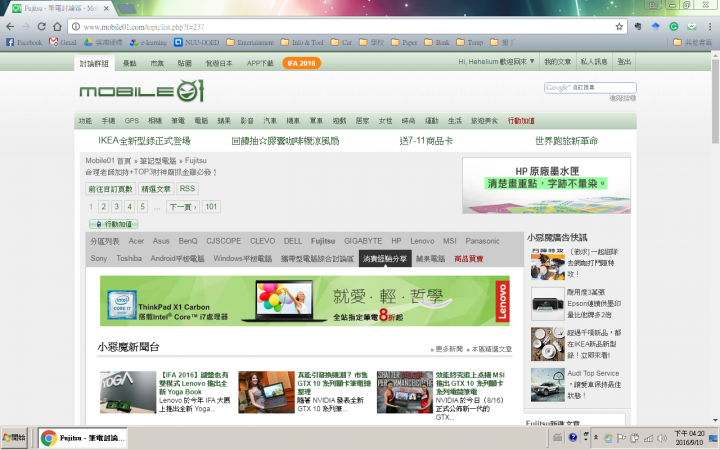Open the 行動加值 red nav item

coord(521,121)
